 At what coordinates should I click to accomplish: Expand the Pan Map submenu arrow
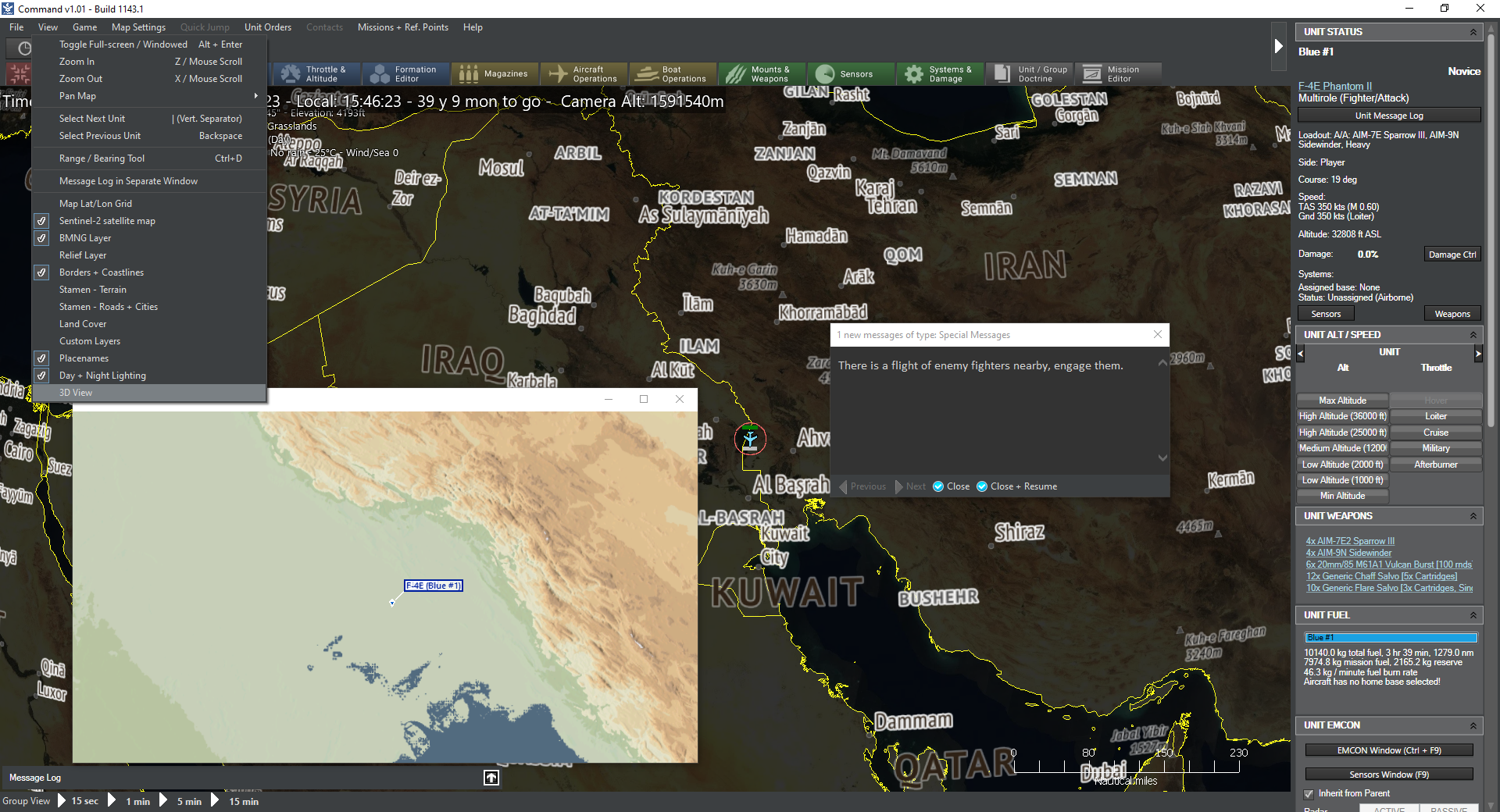tap(255, 96)
